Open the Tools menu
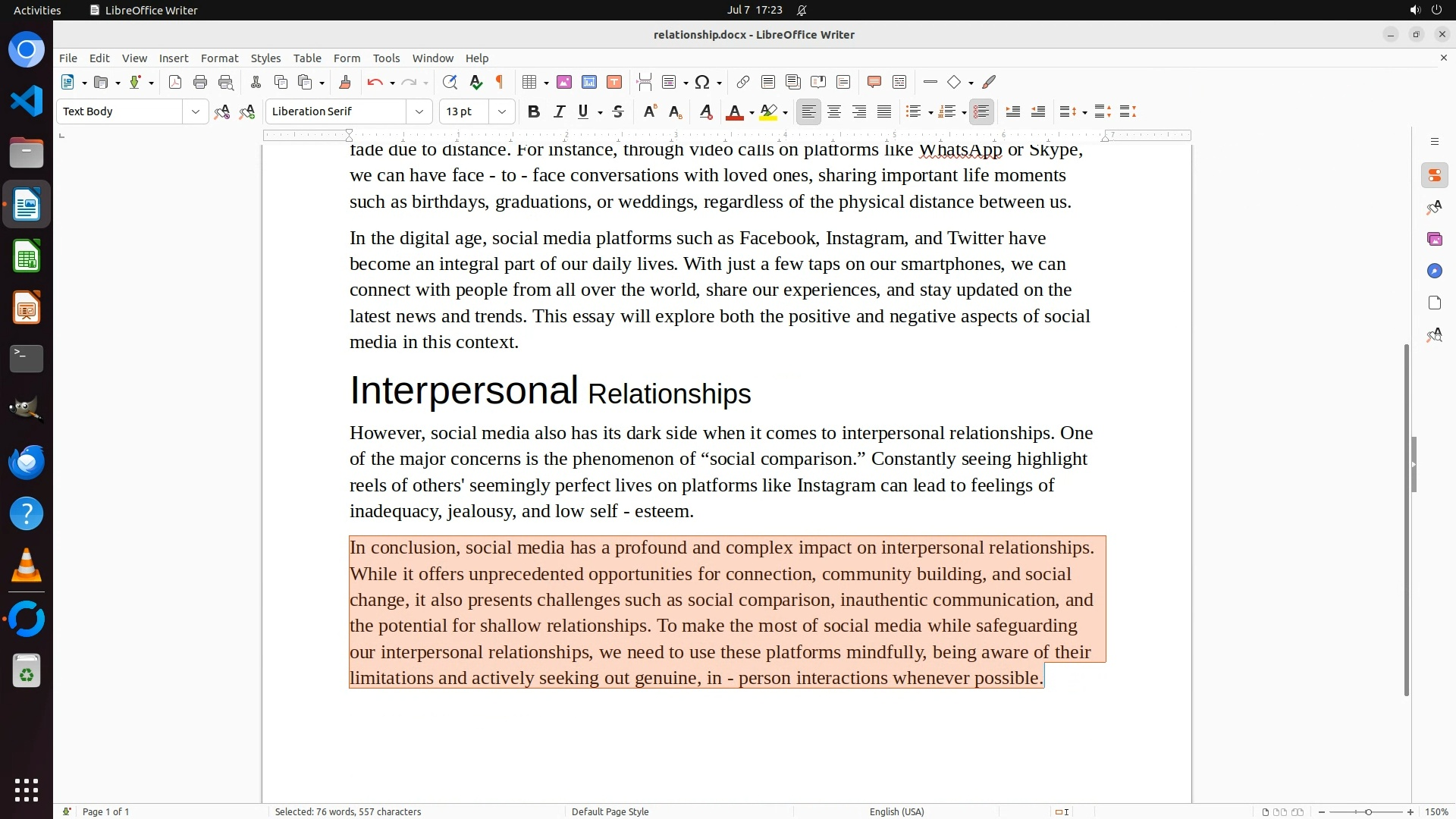 pyautogui.click(x=386, y=58)
